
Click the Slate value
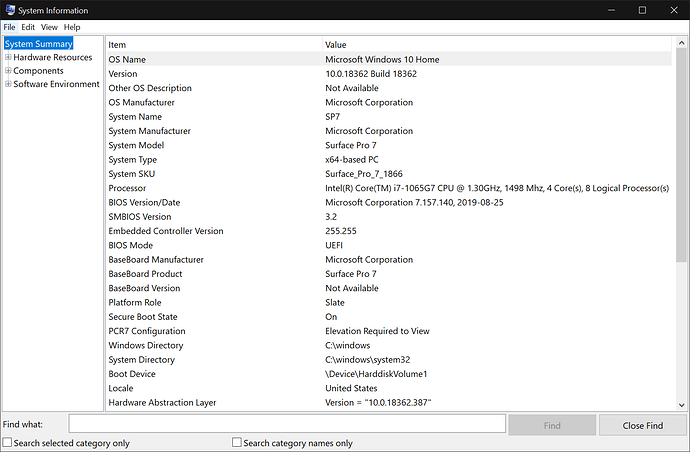click(335, 302)
